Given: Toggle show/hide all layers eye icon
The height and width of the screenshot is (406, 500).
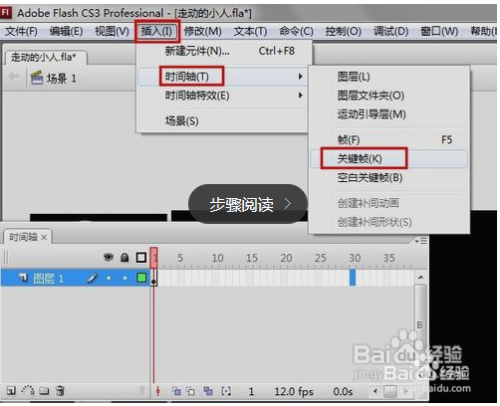Looking at the screenshot, I should pos(108,257).
